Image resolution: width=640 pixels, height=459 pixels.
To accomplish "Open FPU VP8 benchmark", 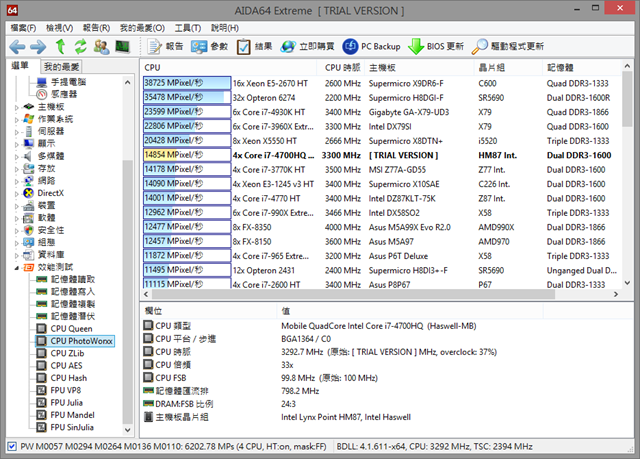I will tap(65, 390).
